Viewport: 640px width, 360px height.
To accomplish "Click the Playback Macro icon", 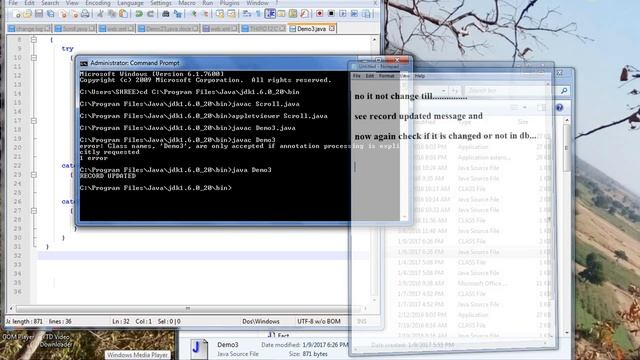I will [x=342, y=14].
